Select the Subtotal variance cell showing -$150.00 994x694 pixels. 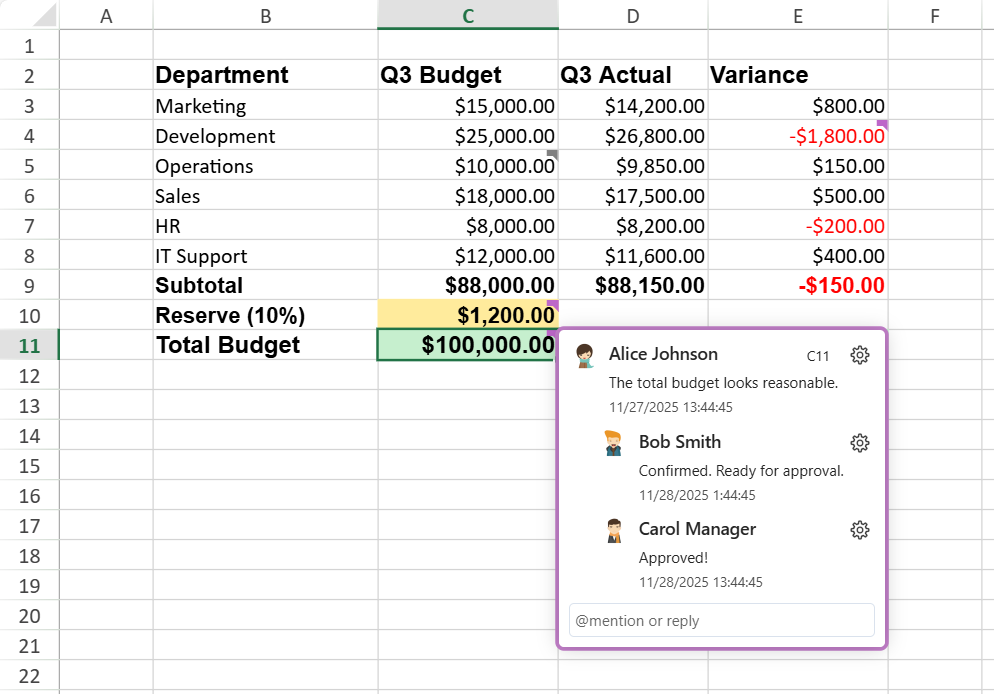(797, 285)
